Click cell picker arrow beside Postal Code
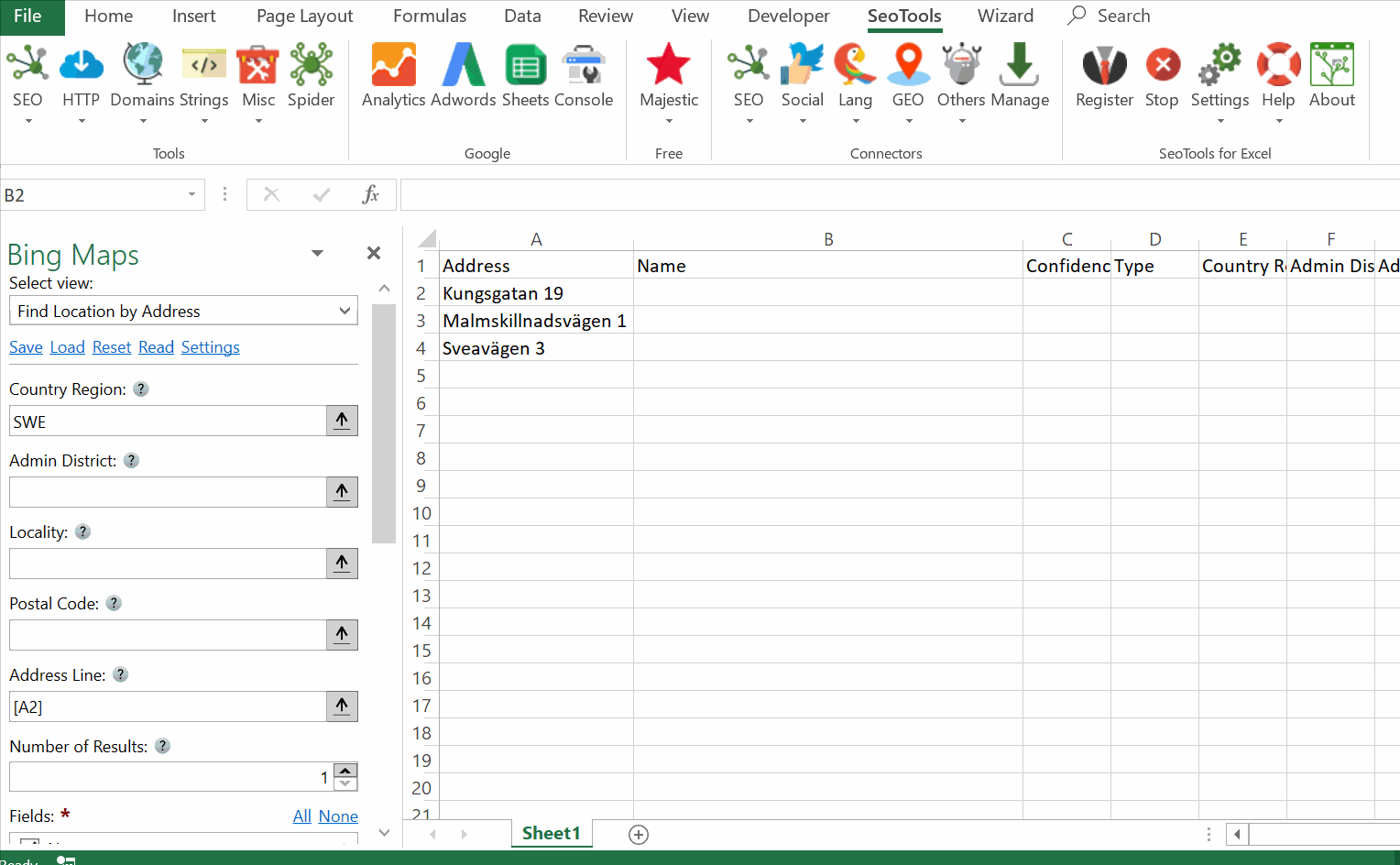This screenshot has width=1400, height=865. click(342, 635)
